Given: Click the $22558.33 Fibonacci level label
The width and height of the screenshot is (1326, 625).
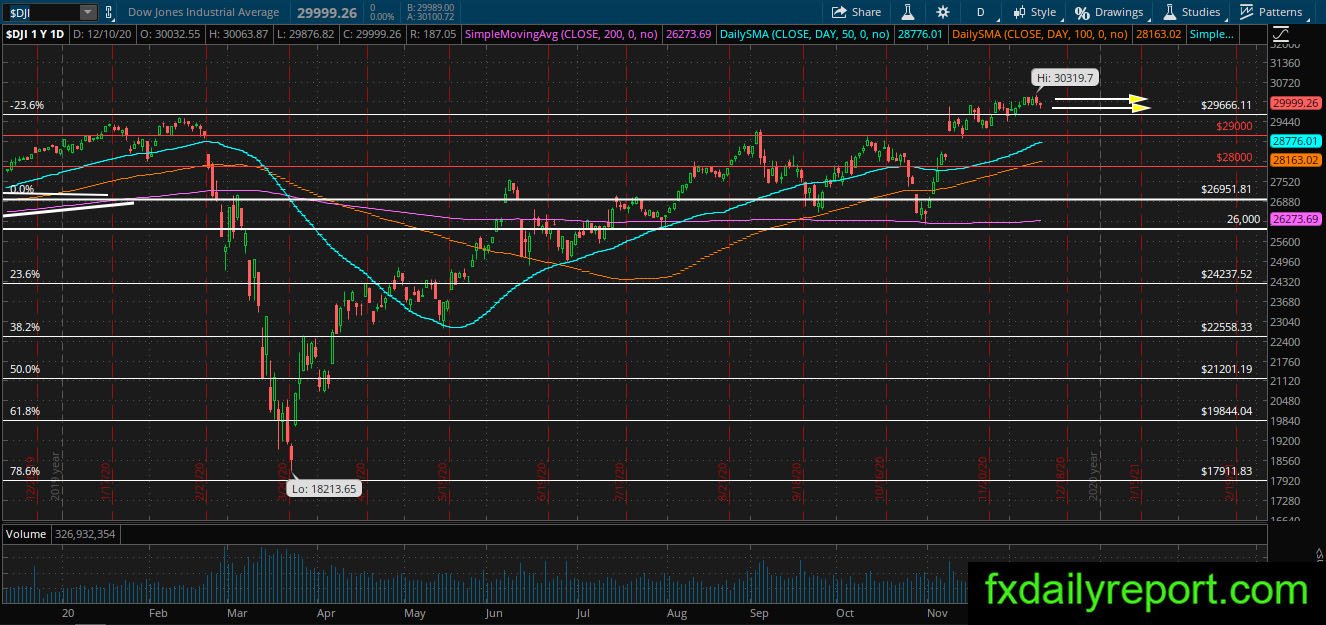Looking at the screenshot, I should coord(1227,327).
